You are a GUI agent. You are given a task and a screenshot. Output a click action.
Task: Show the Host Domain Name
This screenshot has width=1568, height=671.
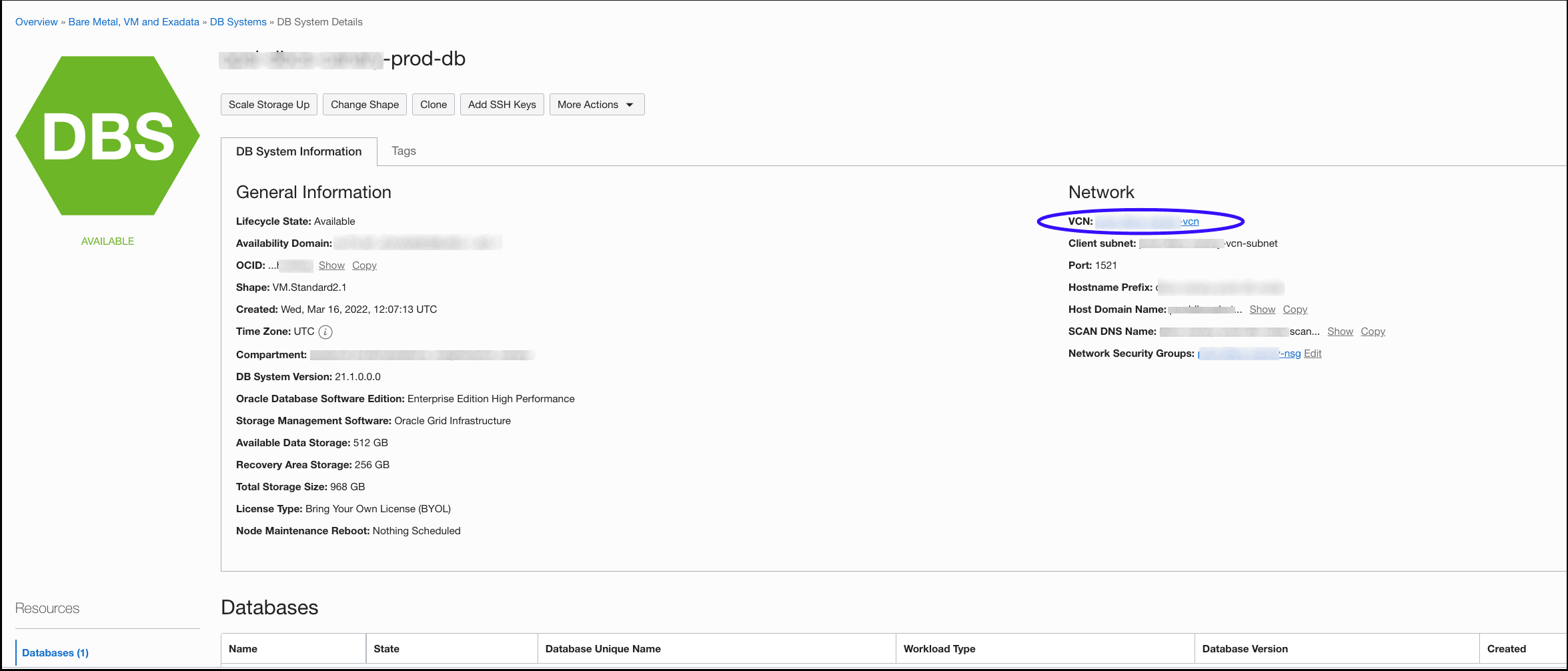[1262, 309]
